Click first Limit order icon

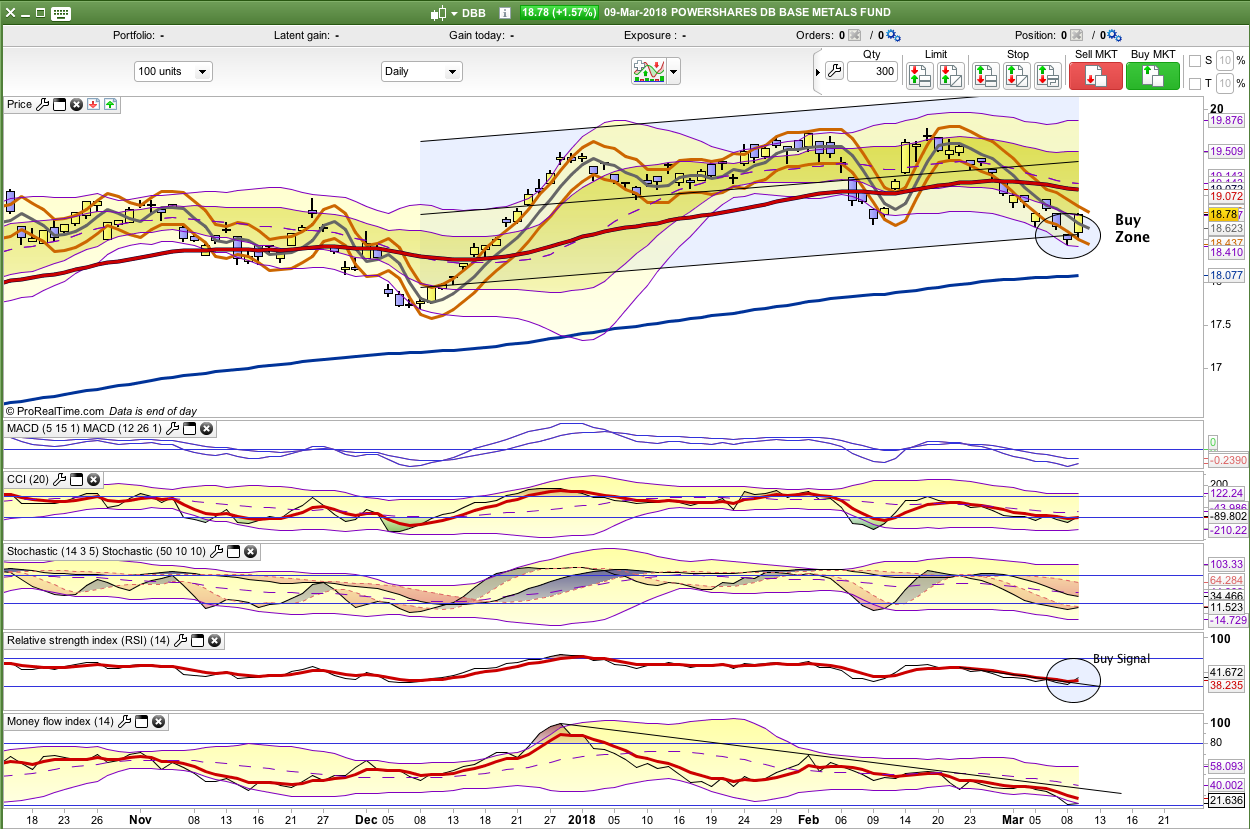pyautogui.click(x=919, y=76)
